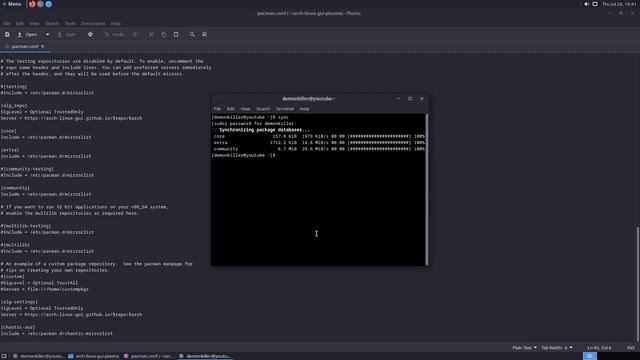Click the volume speaker icon in system tray
The width and height of the screenshot is (640, 360).
pyautogui.click(x=586, y=4)
